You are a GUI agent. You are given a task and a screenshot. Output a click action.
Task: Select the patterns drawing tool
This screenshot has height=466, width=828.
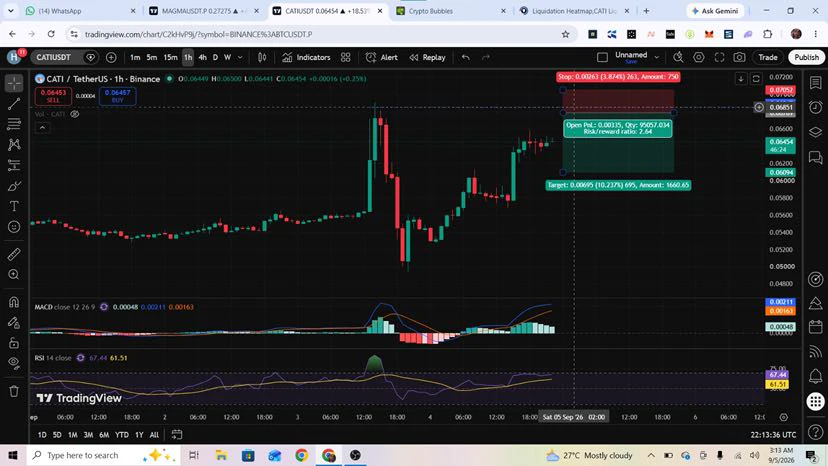14,144
